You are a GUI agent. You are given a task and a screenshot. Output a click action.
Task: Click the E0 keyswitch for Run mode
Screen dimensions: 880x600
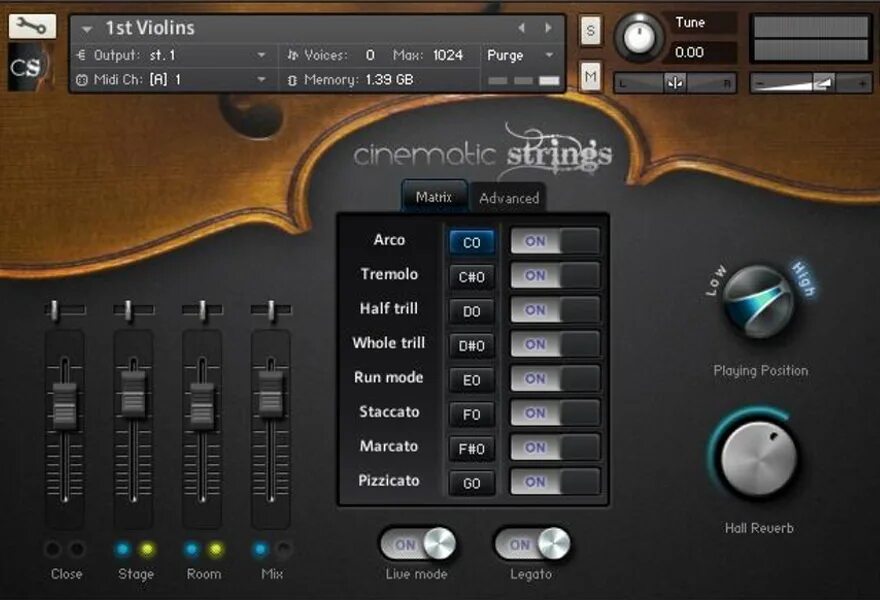point(471,380)
